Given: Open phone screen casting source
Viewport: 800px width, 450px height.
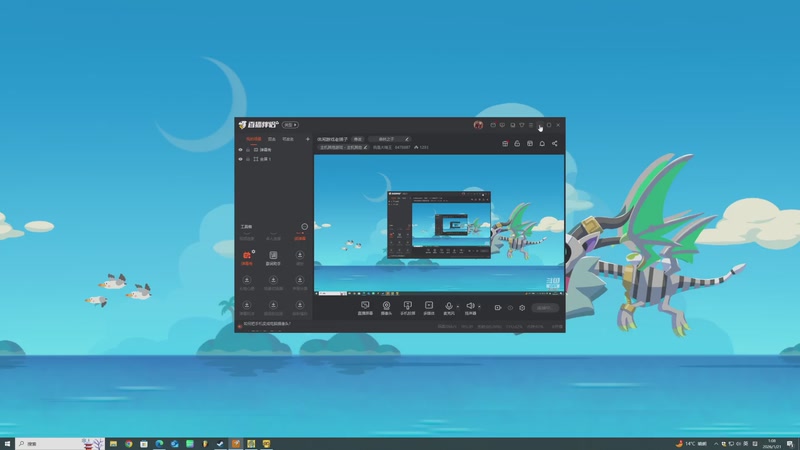Looking at the screenshot, I should pyautogui.click(x=407, y=308).
